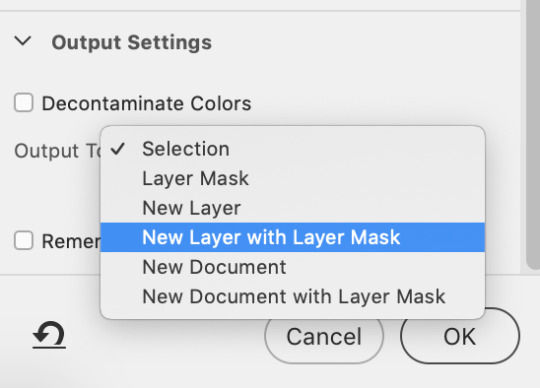Click the Output Settings section heading
Viewport: 540px width, 388px height.
click(132, 43)
